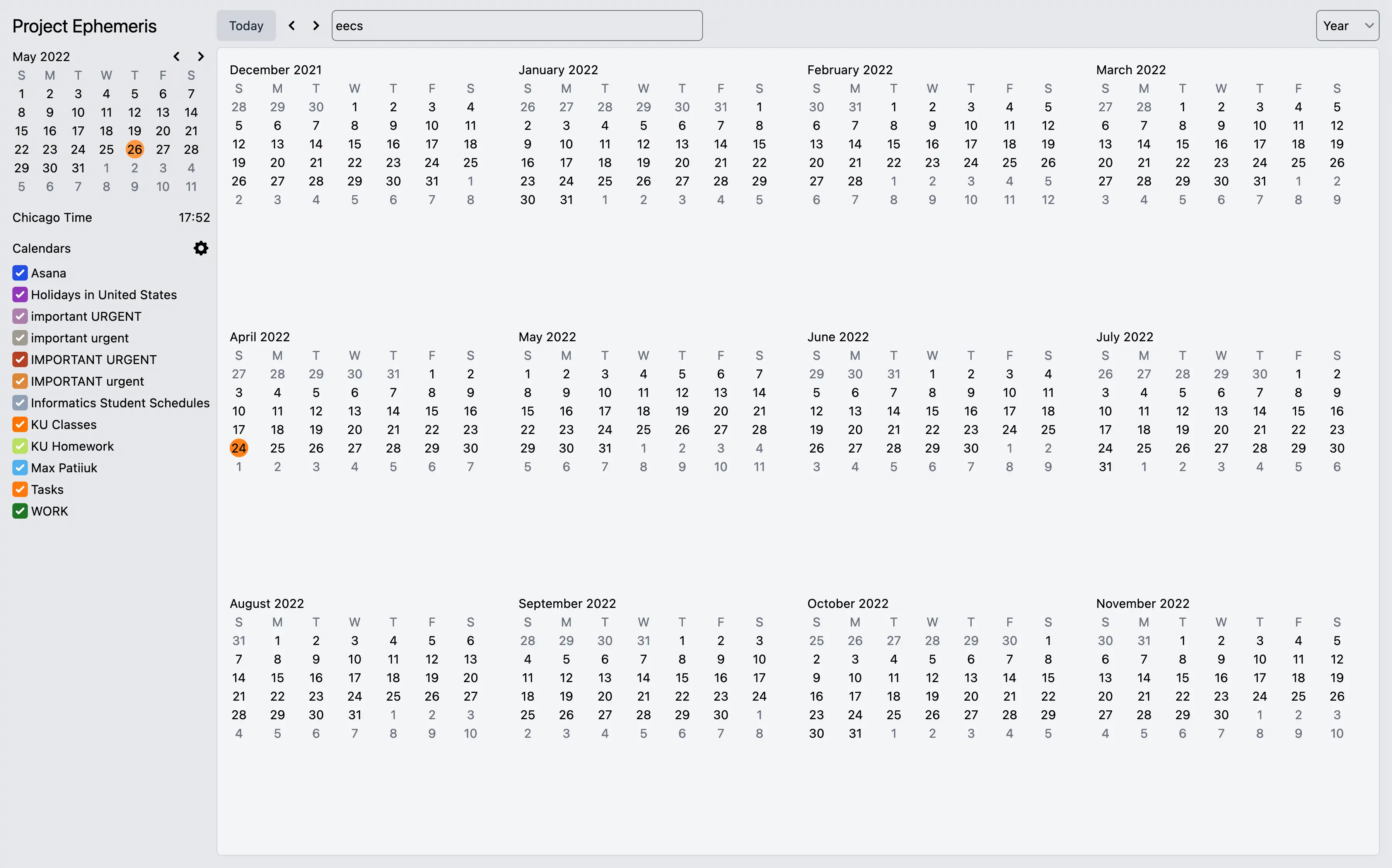
Task: Click the search field containing eecs
Action: 517,25
